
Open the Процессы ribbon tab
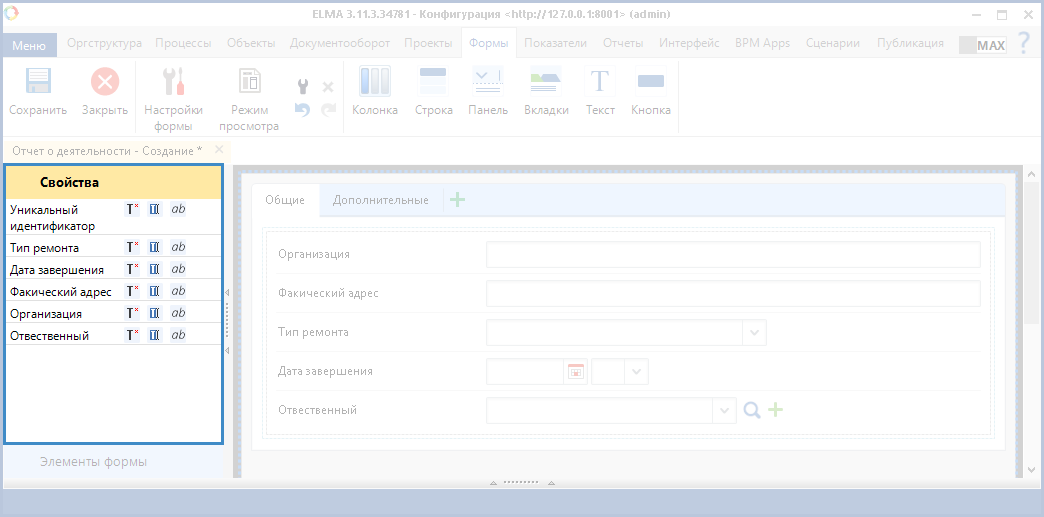click(x=182, y=43)
